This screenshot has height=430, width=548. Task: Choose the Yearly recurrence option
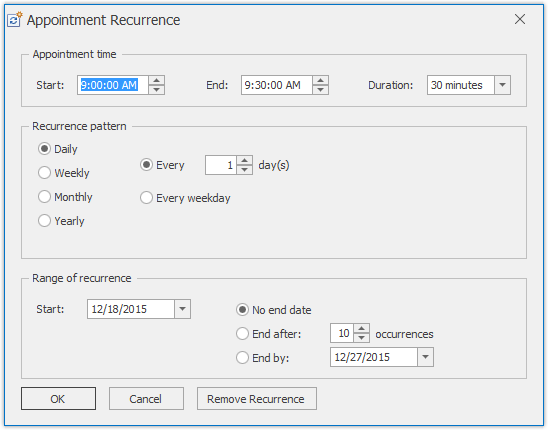(x=61, y=221)
